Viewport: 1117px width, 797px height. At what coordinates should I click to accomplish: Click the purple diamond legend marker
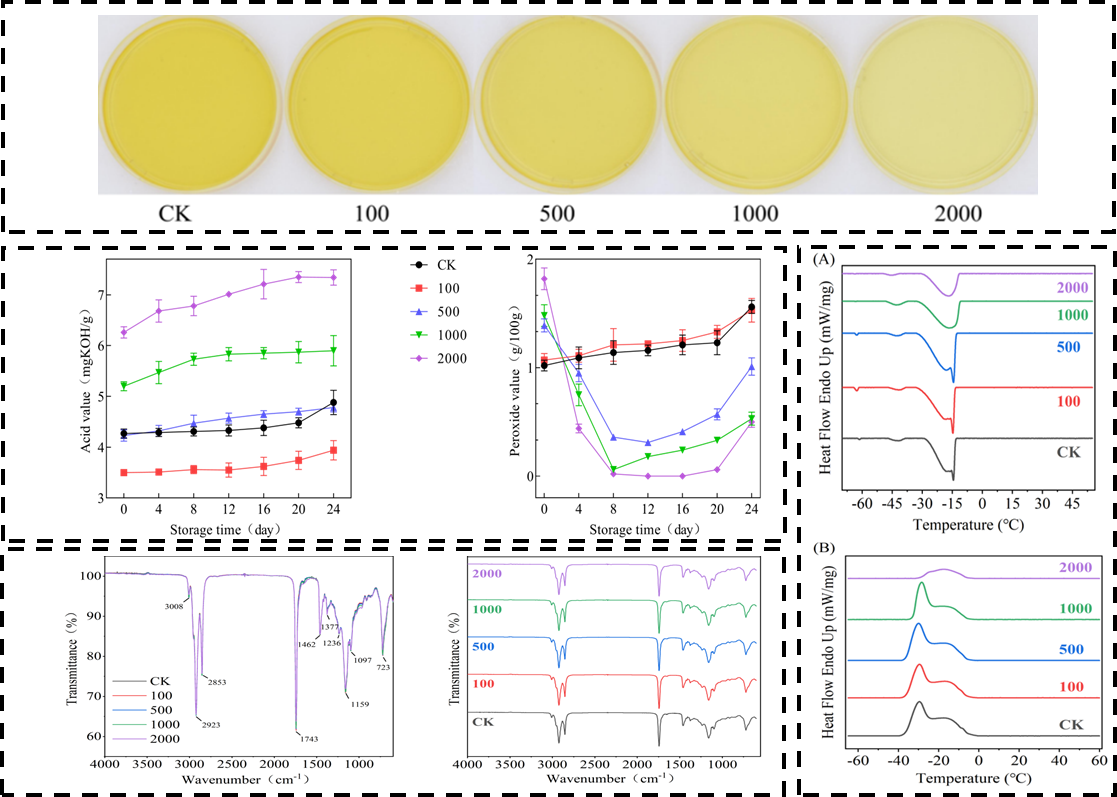(421, 358)
